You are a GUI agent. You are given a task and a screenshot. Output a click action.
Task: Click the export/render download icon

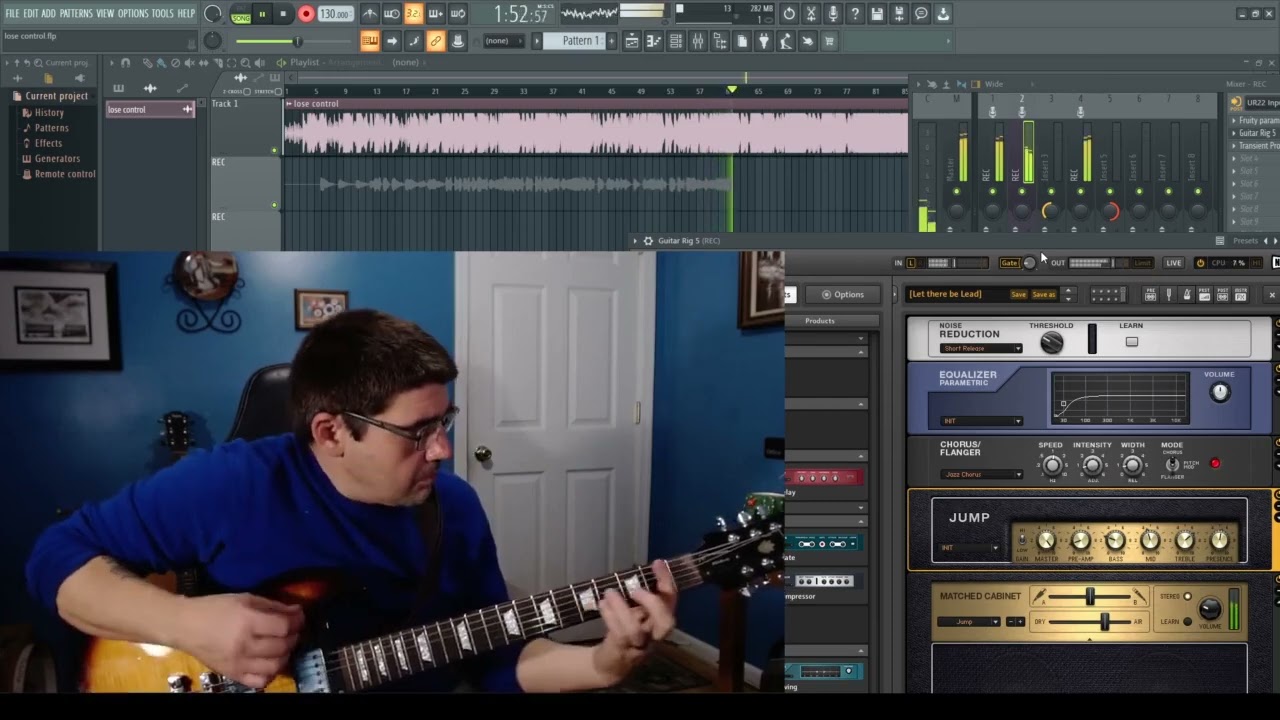click(x=943, y=14)
